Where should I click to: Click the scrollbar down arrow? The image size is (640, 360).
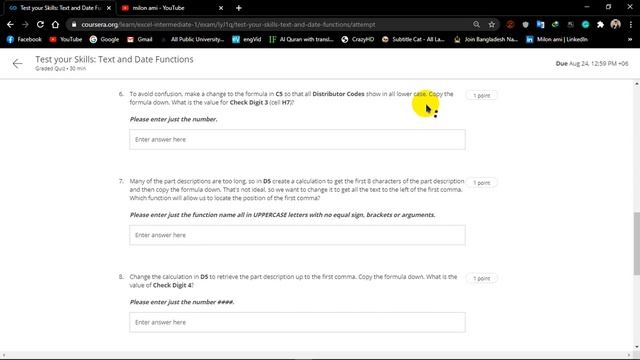coord(636,347)
